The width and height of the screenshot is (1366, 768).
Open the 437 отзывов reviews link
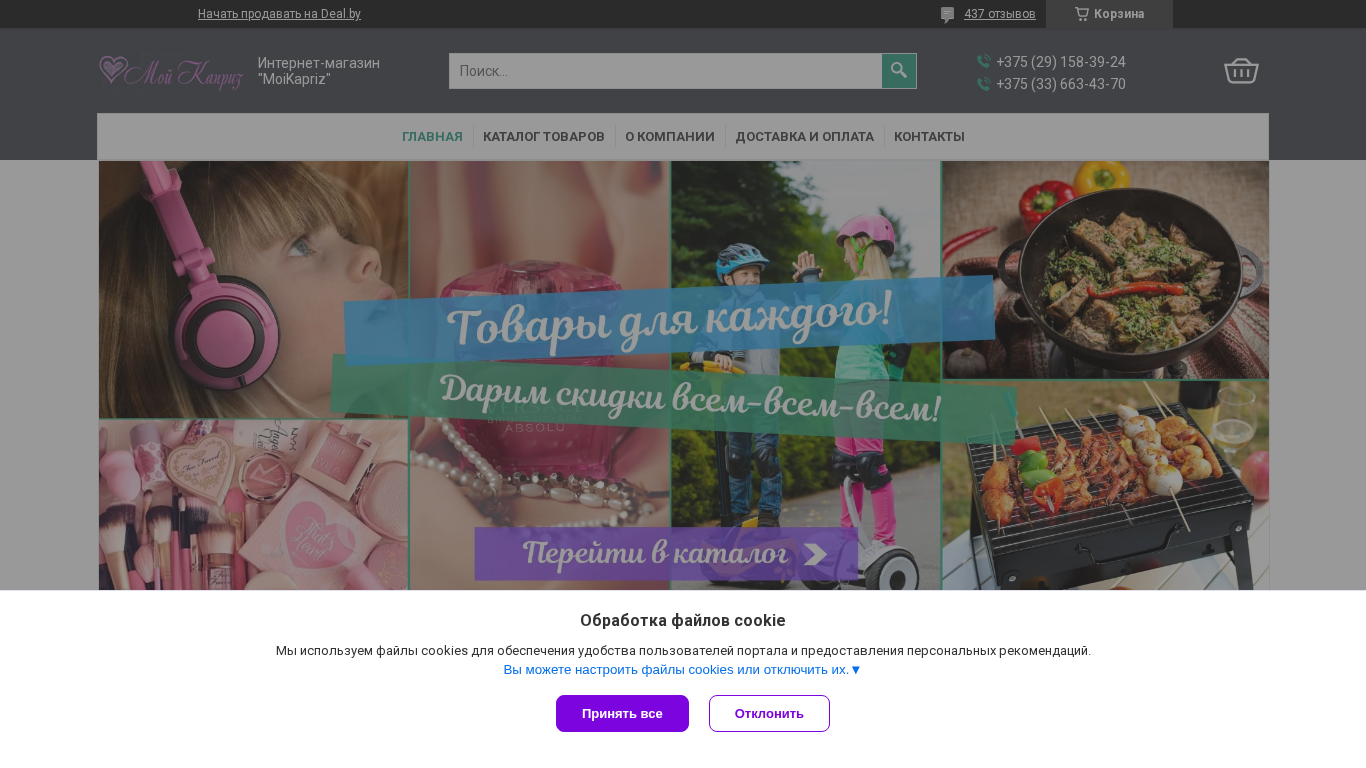(x=999, y=14)
